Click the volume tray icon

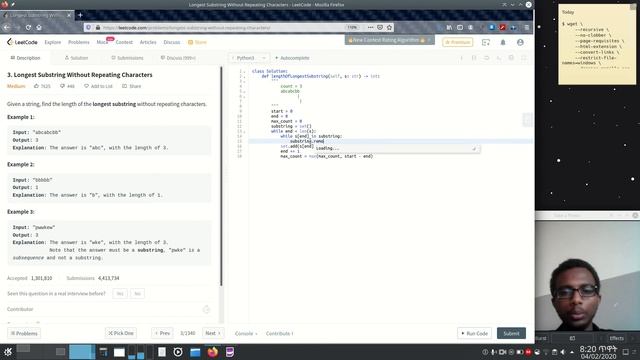[563, 352]
